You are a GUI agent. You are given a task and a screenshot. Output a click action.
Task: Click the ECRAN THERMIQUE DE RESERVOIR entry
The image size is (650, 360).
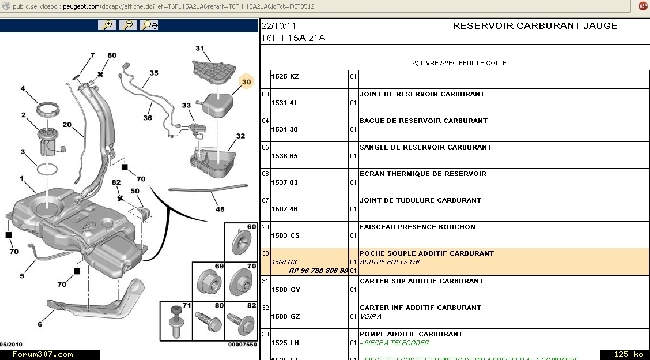[x=423, y=174]
